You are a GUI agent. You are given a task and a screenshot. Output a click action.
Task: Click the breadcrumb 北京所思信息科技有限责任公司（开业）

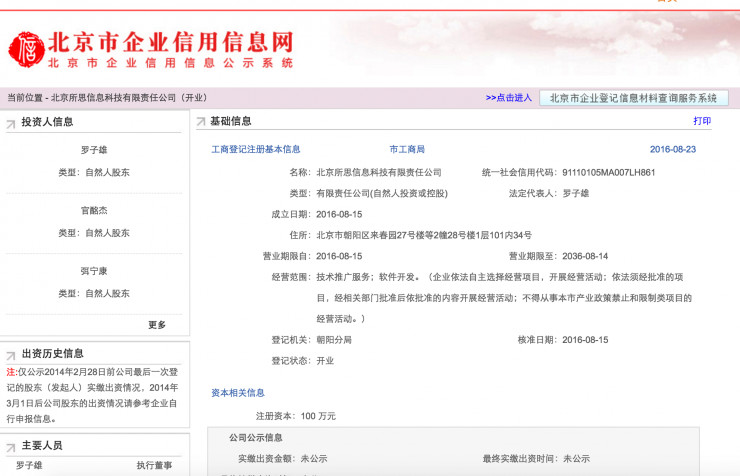[129, 98]
